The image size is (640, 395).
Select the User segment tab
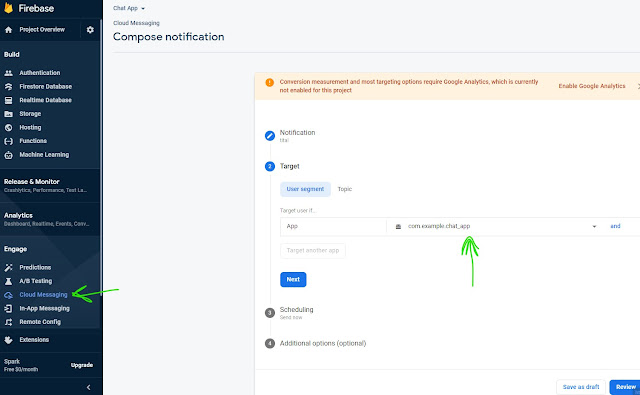[305, 189]
